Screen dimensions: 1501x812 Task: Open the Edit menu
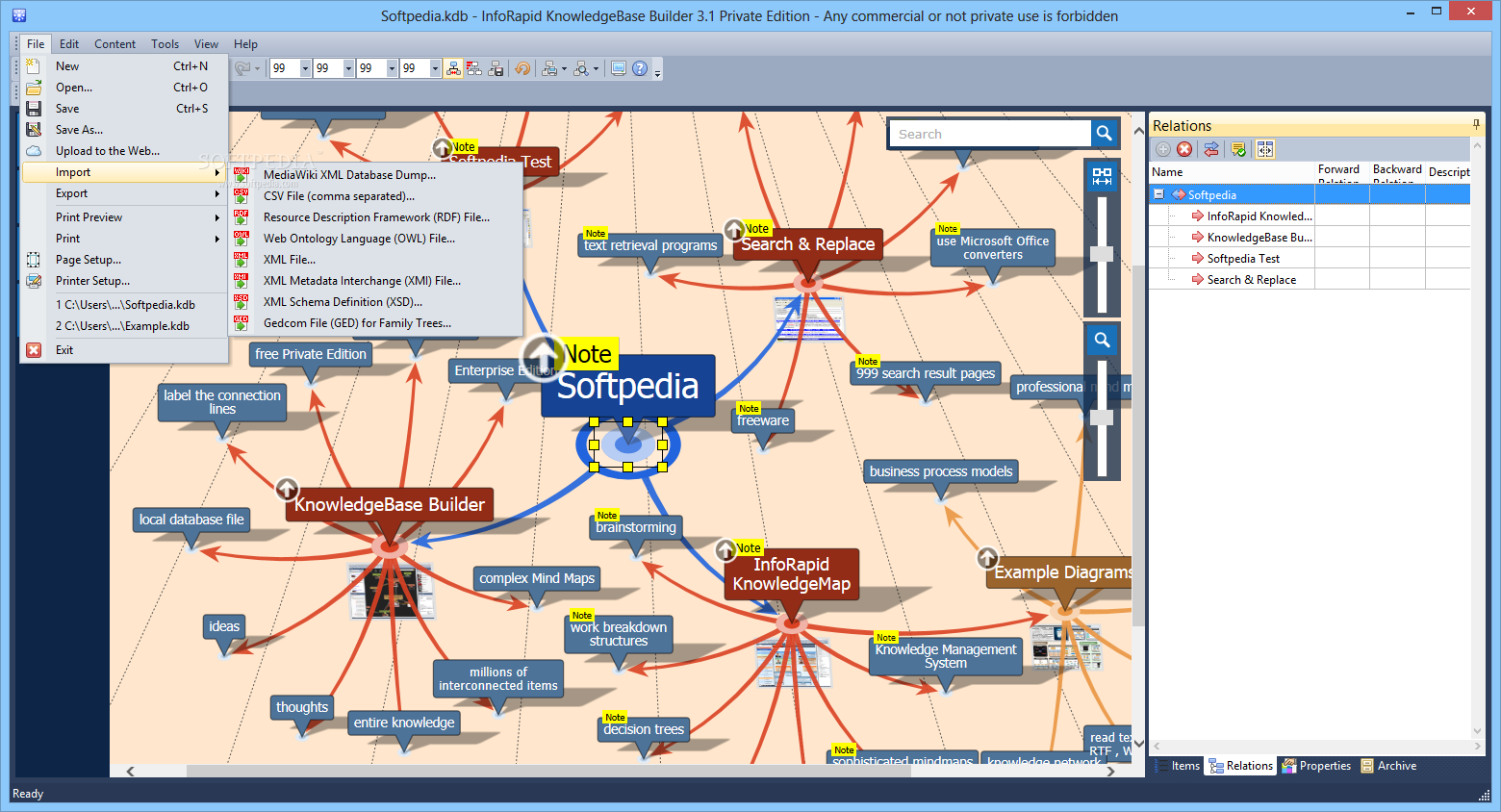coord(69,44)
